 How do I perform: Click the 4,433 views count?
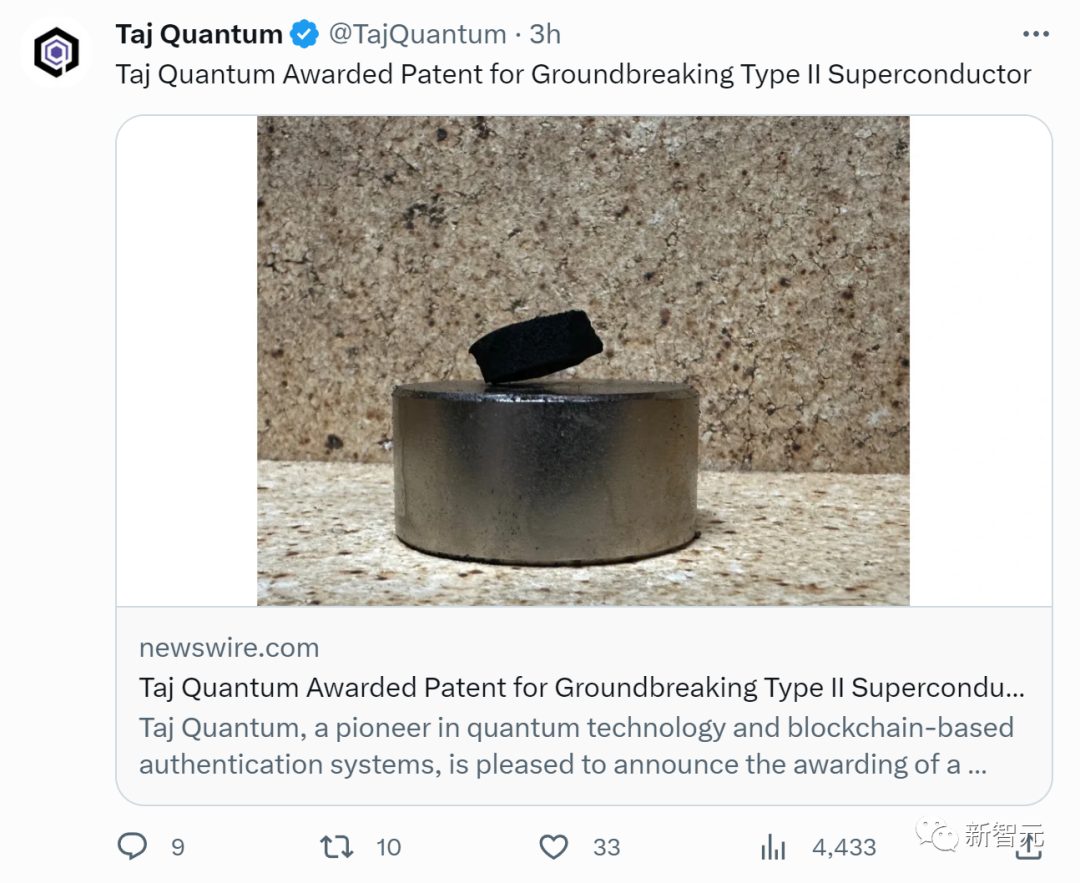coord(844,847)
